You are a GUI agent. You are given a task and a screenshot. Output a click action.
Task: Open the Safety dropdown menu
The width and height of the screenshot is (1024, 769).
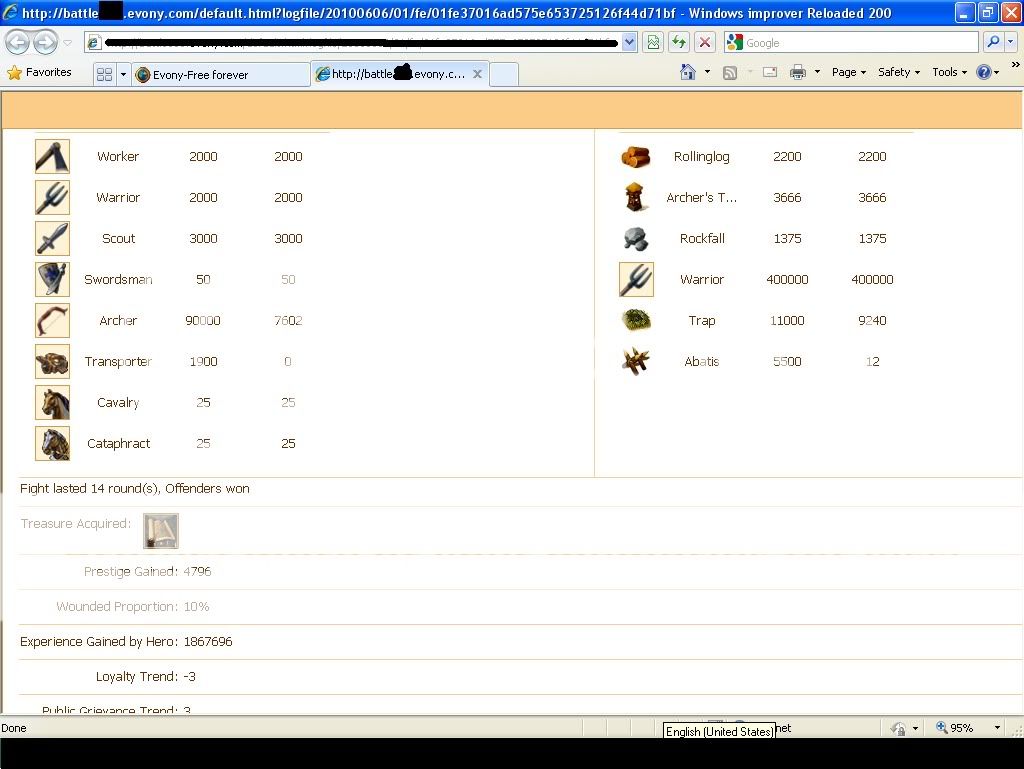point(898,72)
